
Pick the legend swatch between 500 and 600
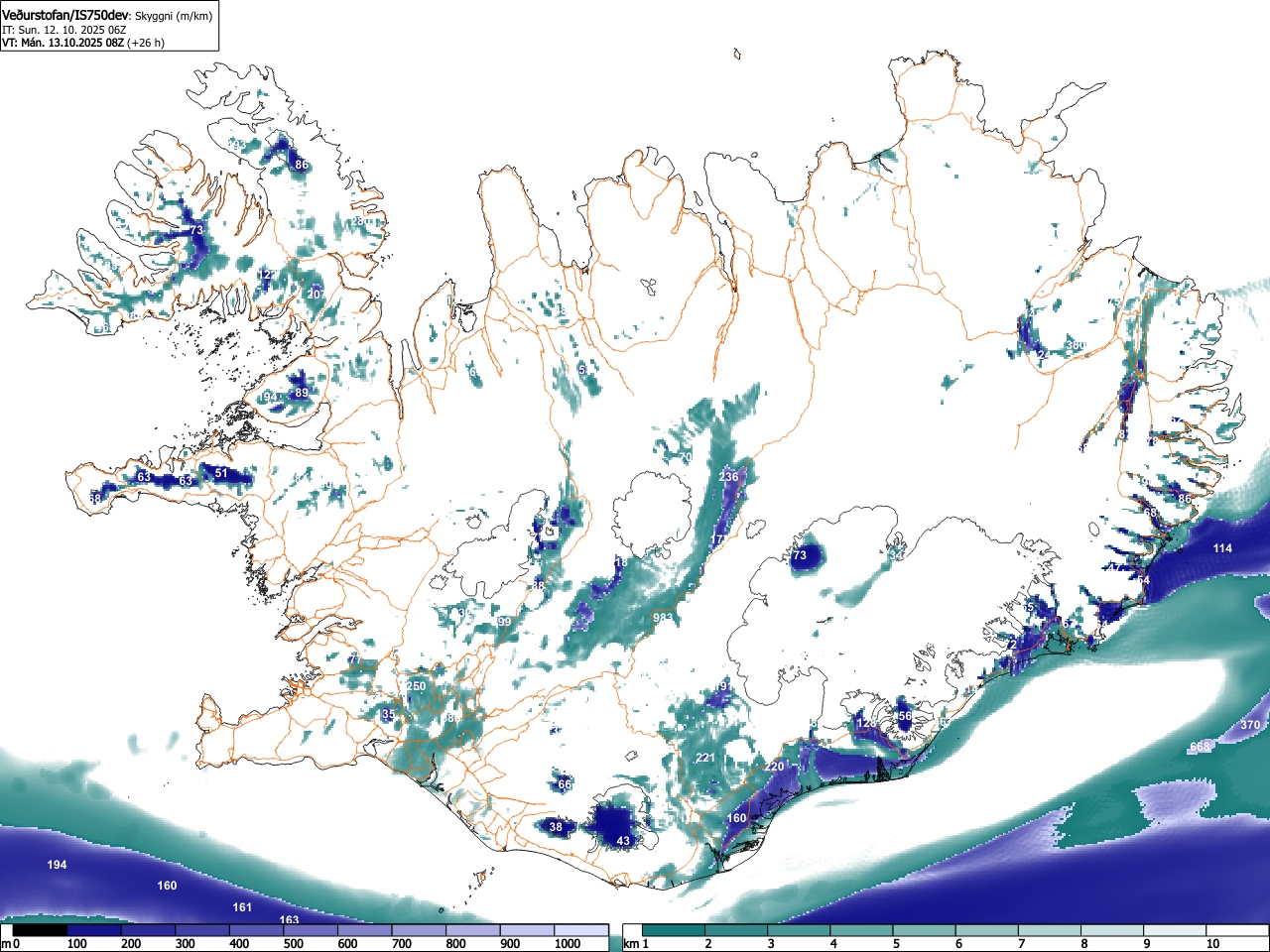click(311, 930)
